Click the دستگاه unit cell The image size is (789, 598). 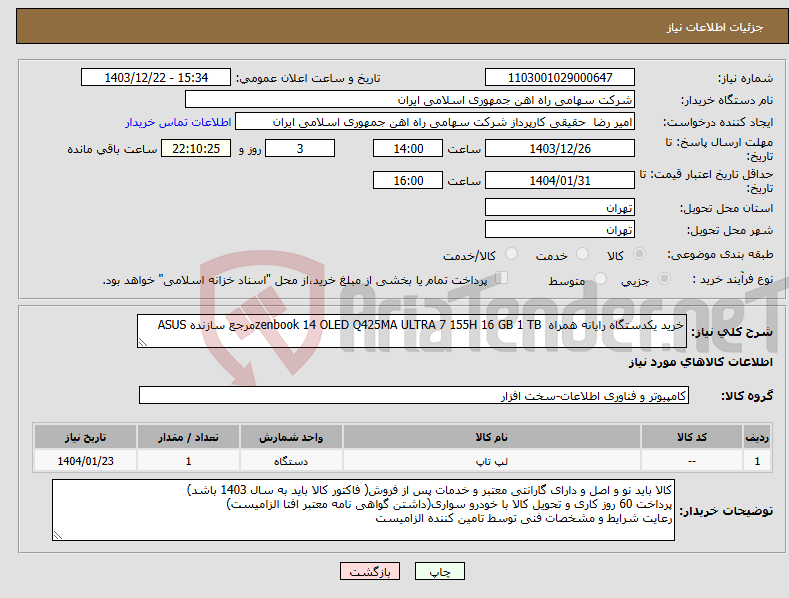[291, 461]
